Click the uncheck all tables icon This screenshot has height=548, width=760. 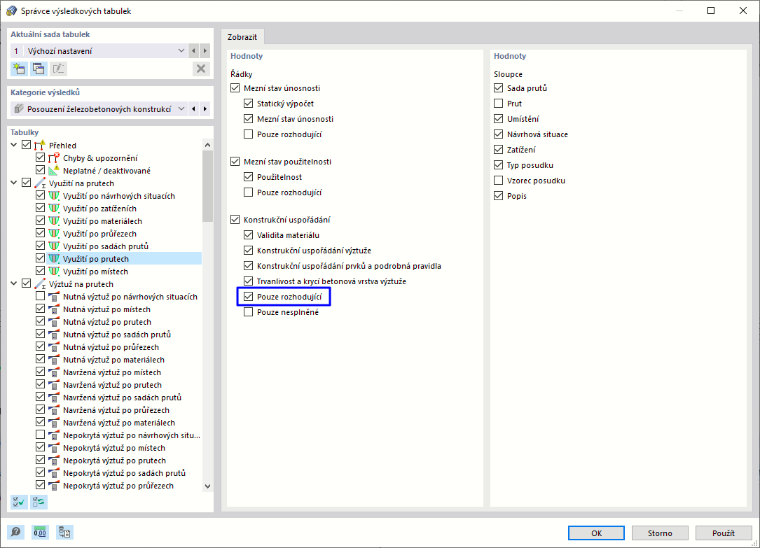[38, 502]
